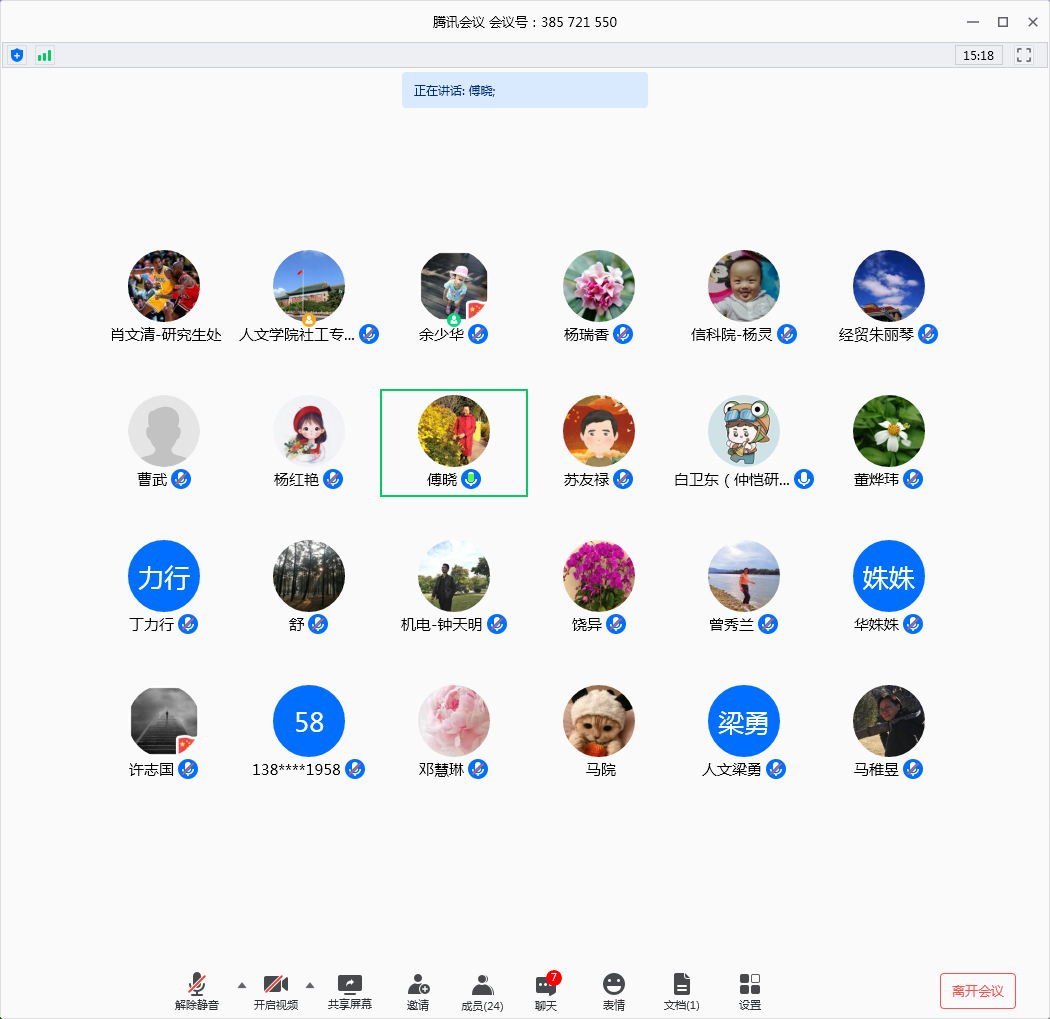Open the Chat (聊天) with 7 unread
This screenshot has width=1050, height=1019.
pos(546,991)
